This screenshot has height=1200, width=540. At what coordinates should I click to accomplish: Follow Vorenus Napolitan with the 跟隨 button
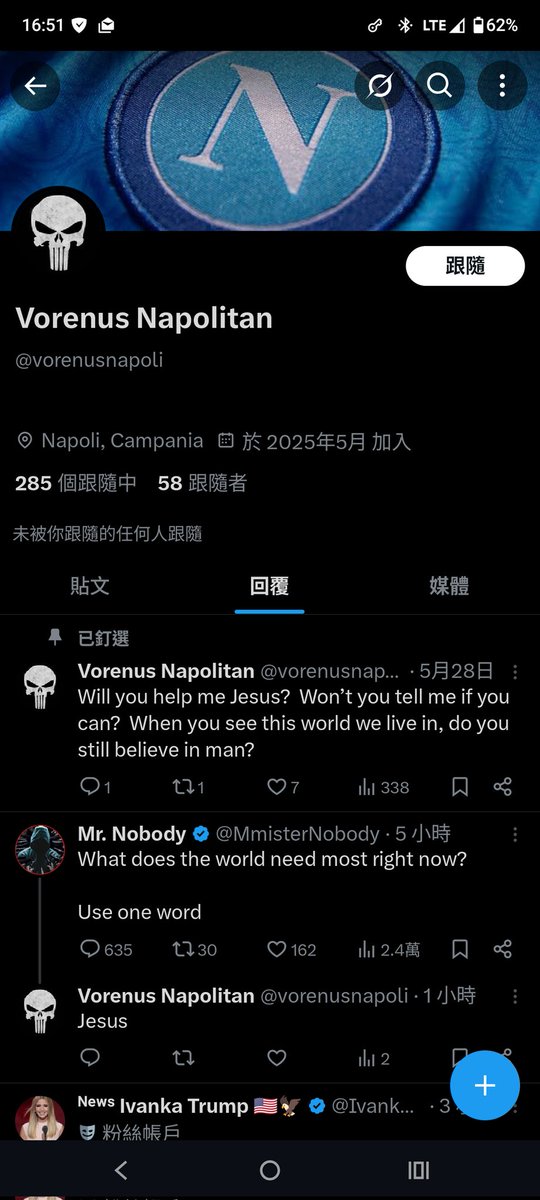tap(465, 266)
